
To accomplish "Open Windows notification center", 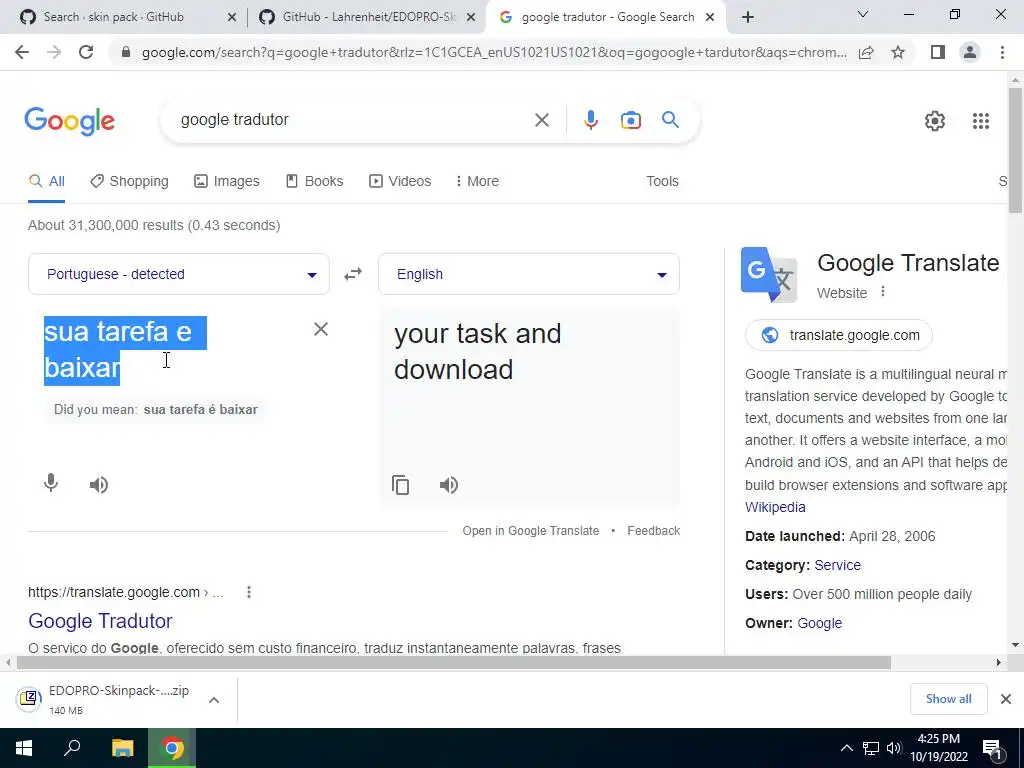I will [992, 748].
